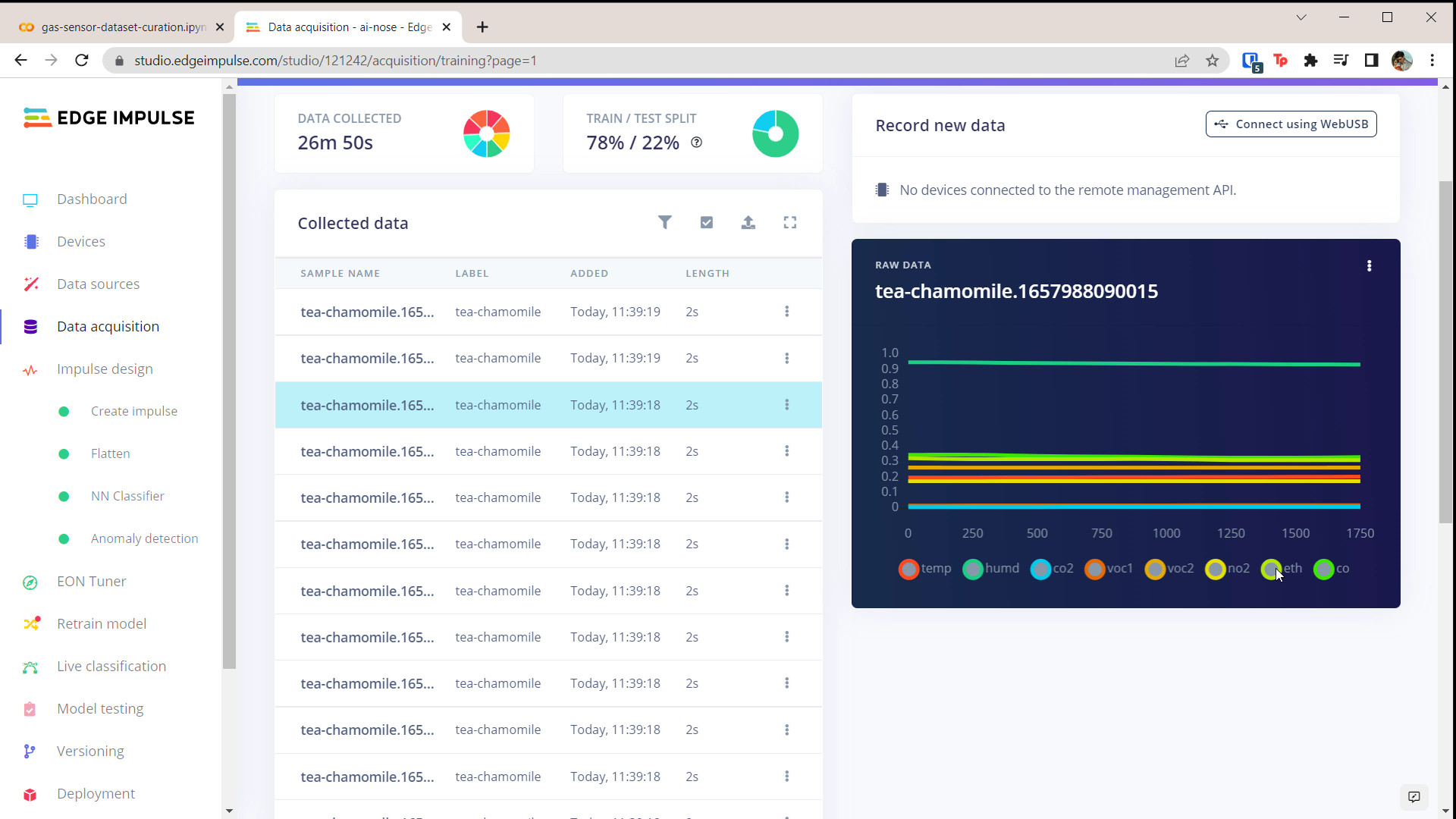
Task: Click the filter icon in Collected data
Action: click(664, 222)
